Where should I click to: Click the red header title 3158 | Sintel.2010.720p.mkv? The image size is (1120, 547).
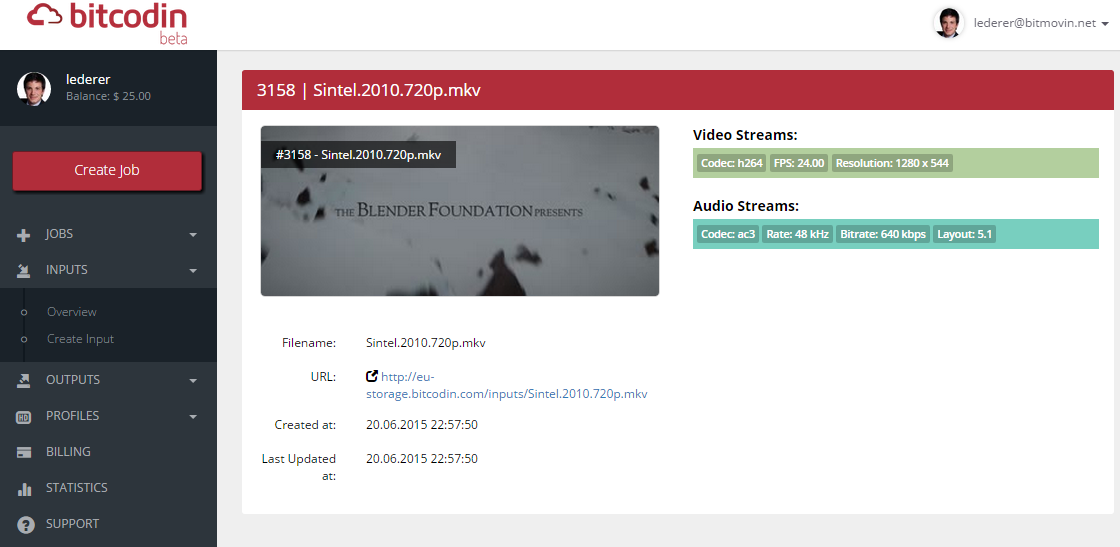tap(369, 91)
